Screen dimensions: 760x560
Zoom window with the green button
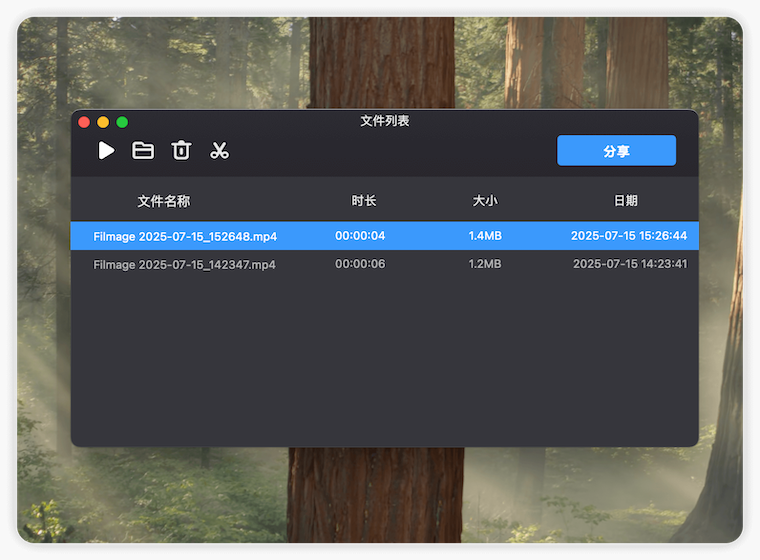(122, 122)
